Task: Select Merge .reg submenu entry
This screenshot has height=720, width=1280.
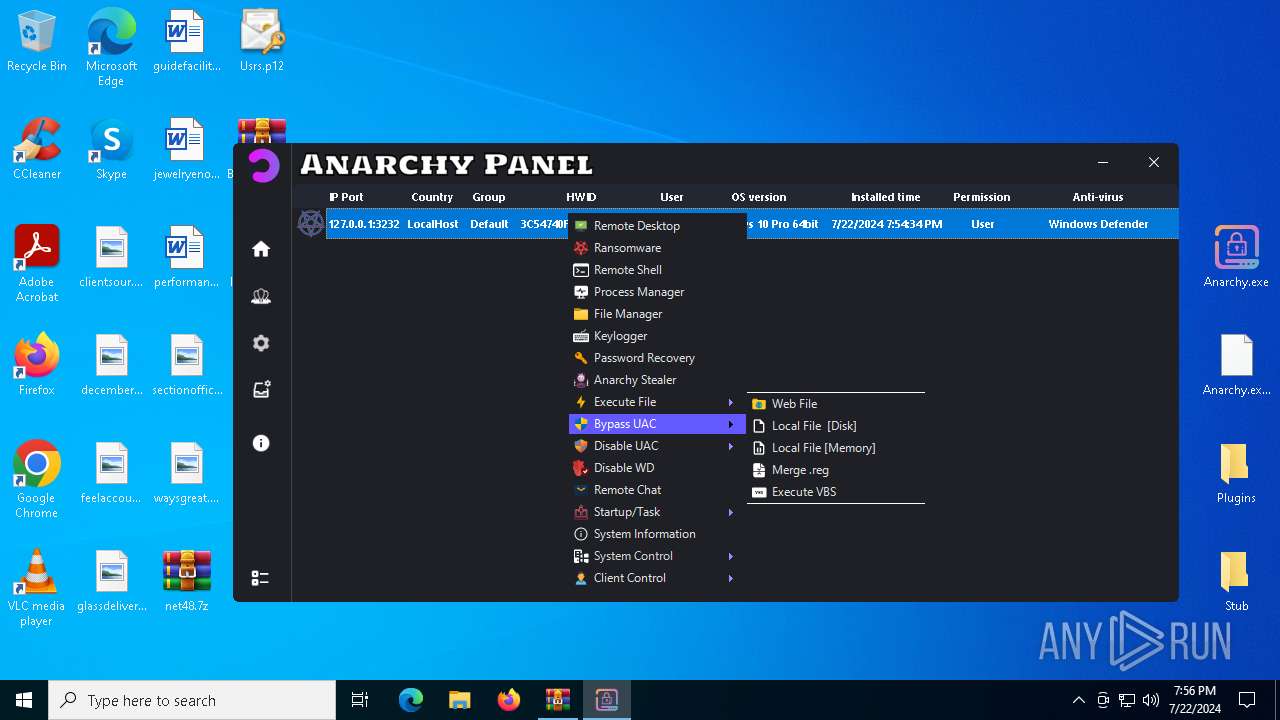Action: pyautogui.click(x=836, y=470)
